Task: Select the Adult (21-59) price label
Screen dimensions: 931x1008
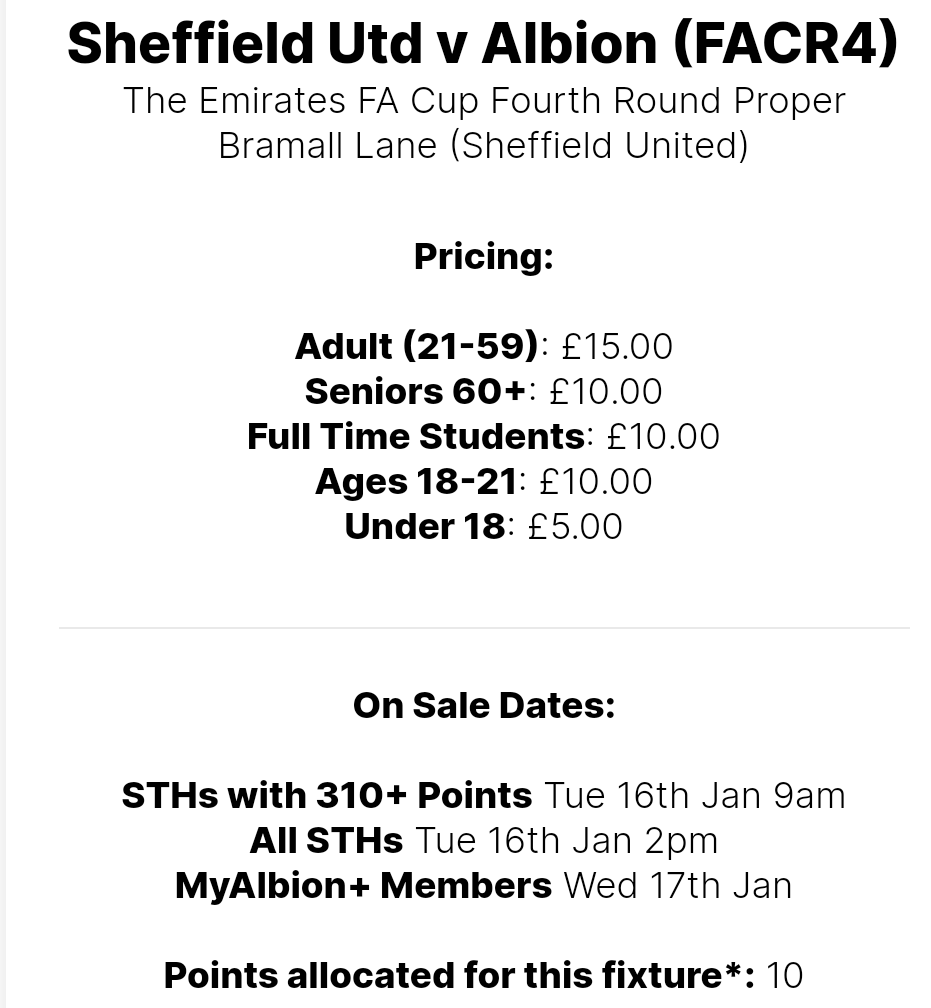Action: pyautogui.click(x=416, y=346)
